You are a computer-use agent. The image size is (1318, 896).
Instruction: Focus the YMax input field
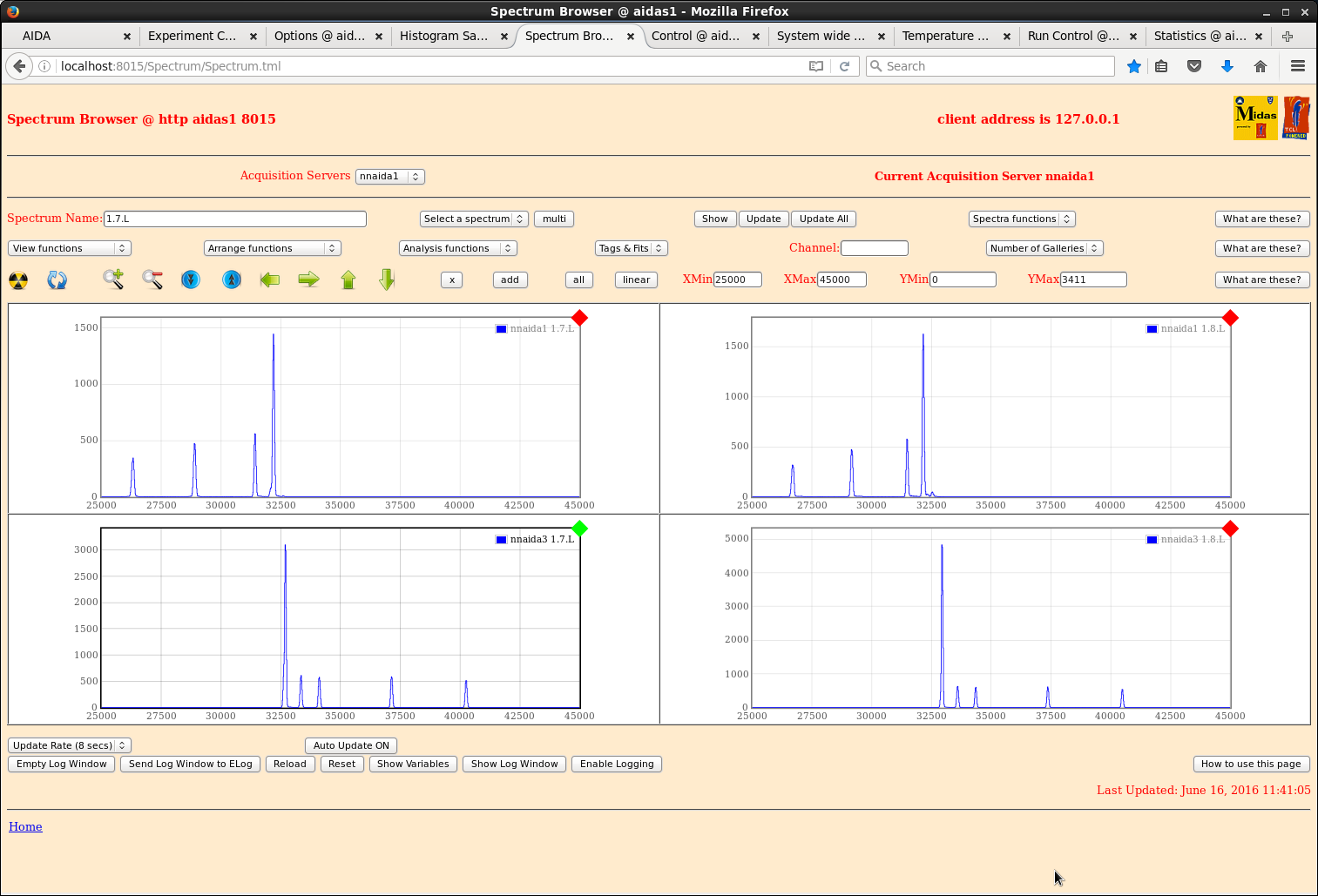pyautogui.click(x=1093, y=280)
